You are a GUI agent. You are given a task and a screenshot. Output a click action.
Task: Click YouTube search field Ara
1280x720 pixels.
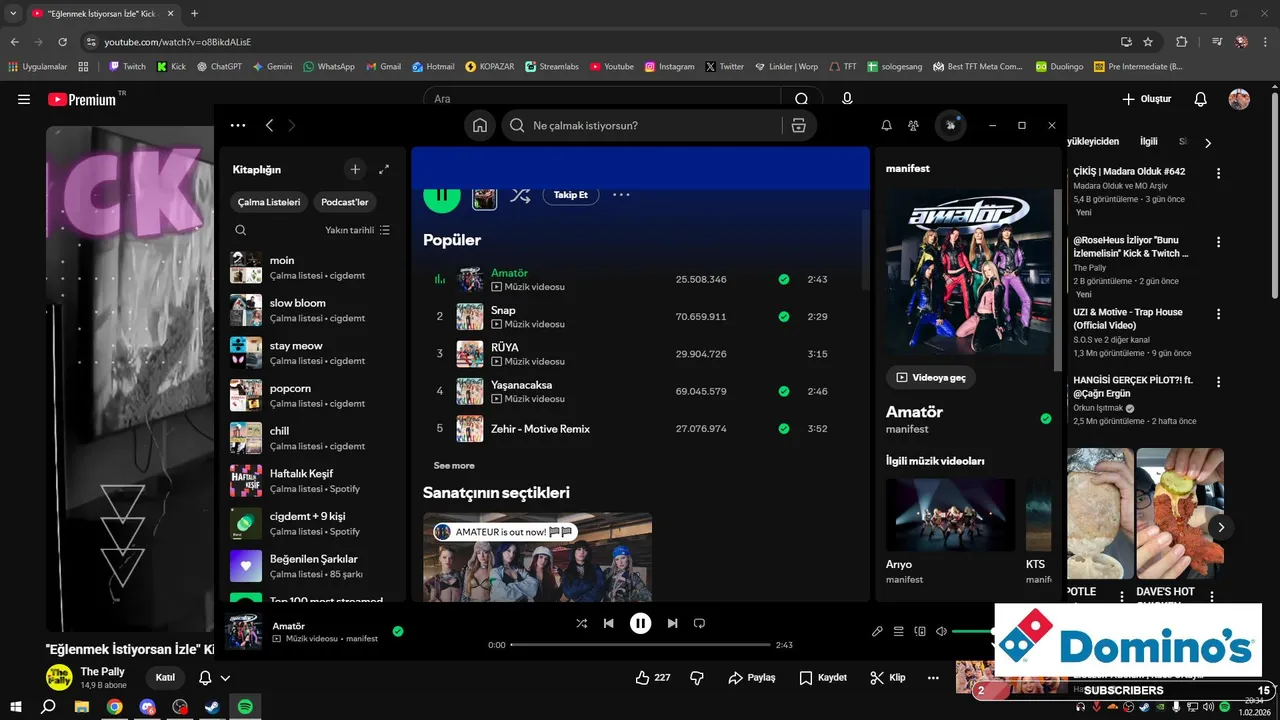602,99
